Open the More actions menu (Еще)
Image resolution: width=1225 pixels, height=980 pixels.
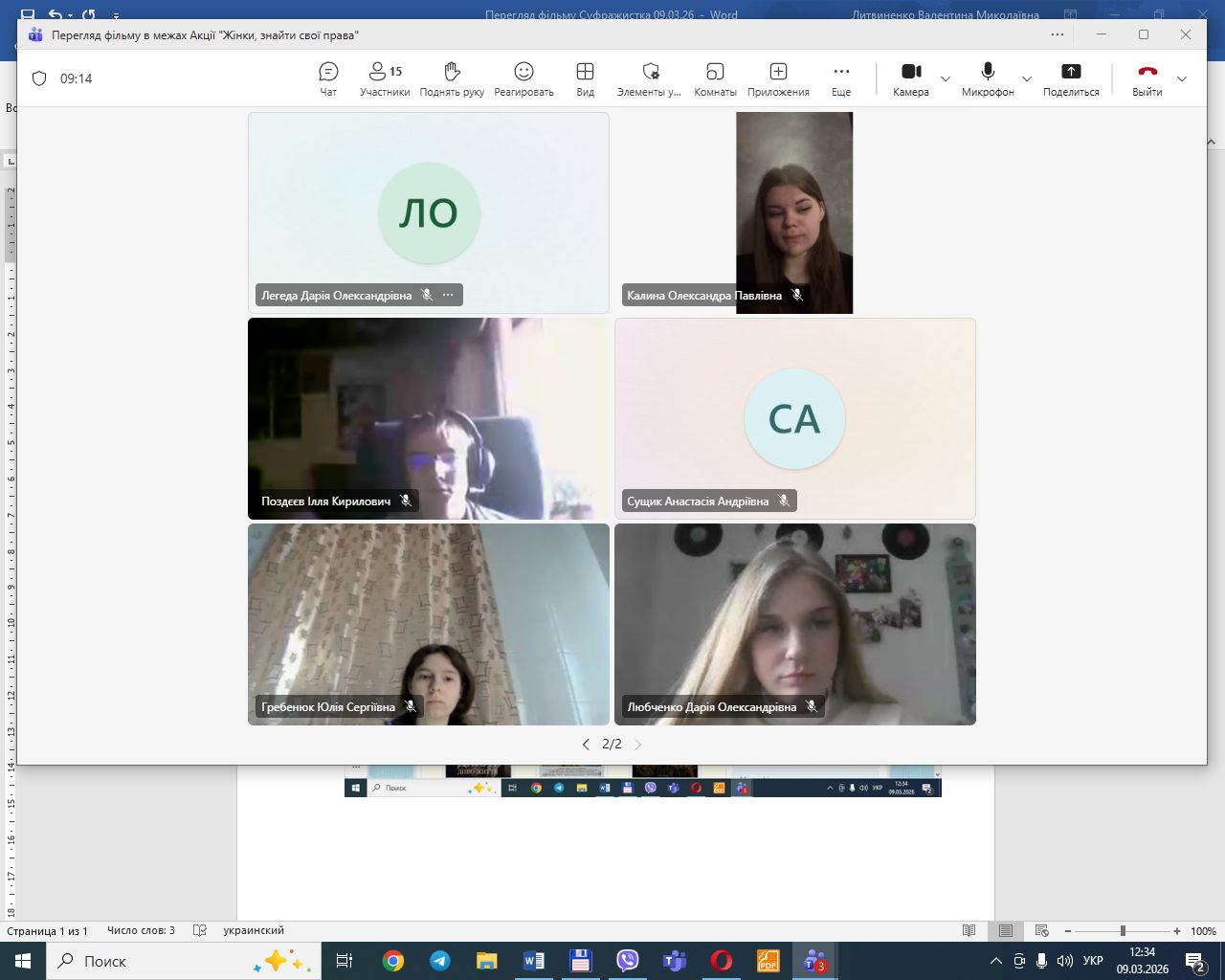tap(841, 78)
